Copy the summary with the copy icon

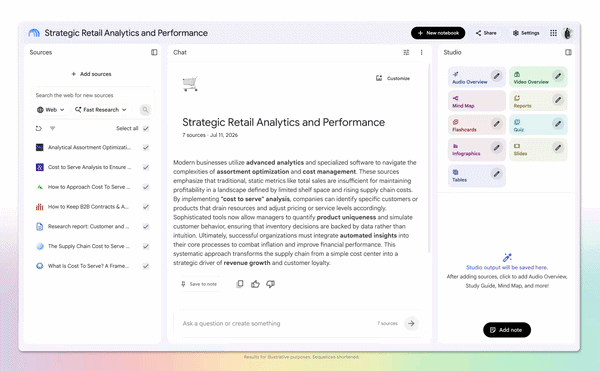(x=240, y=284)
